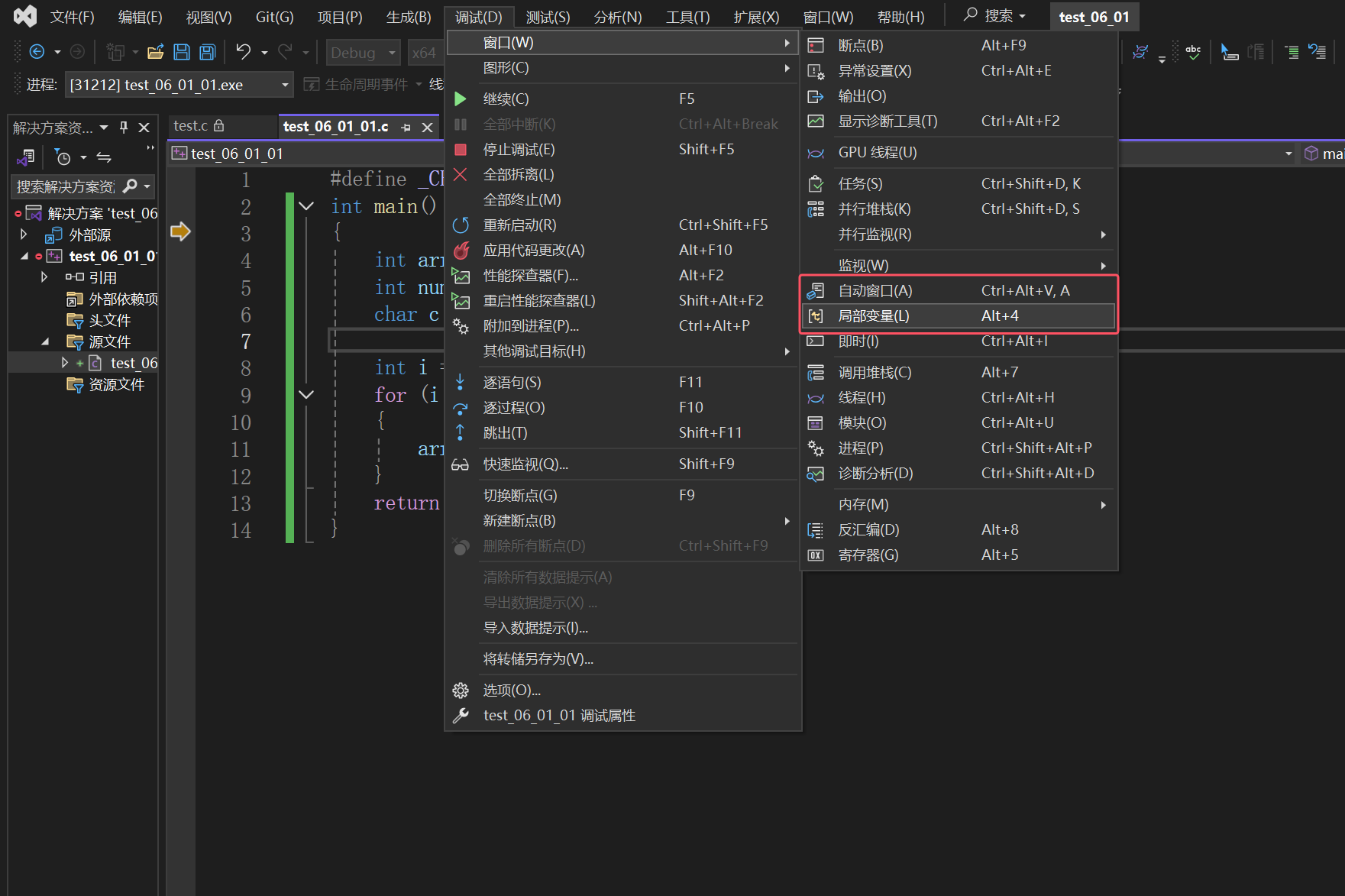The width and height of the screenshot is (1345, 896).
Task: Click the Open File folder icon
Action: (155, 52)
